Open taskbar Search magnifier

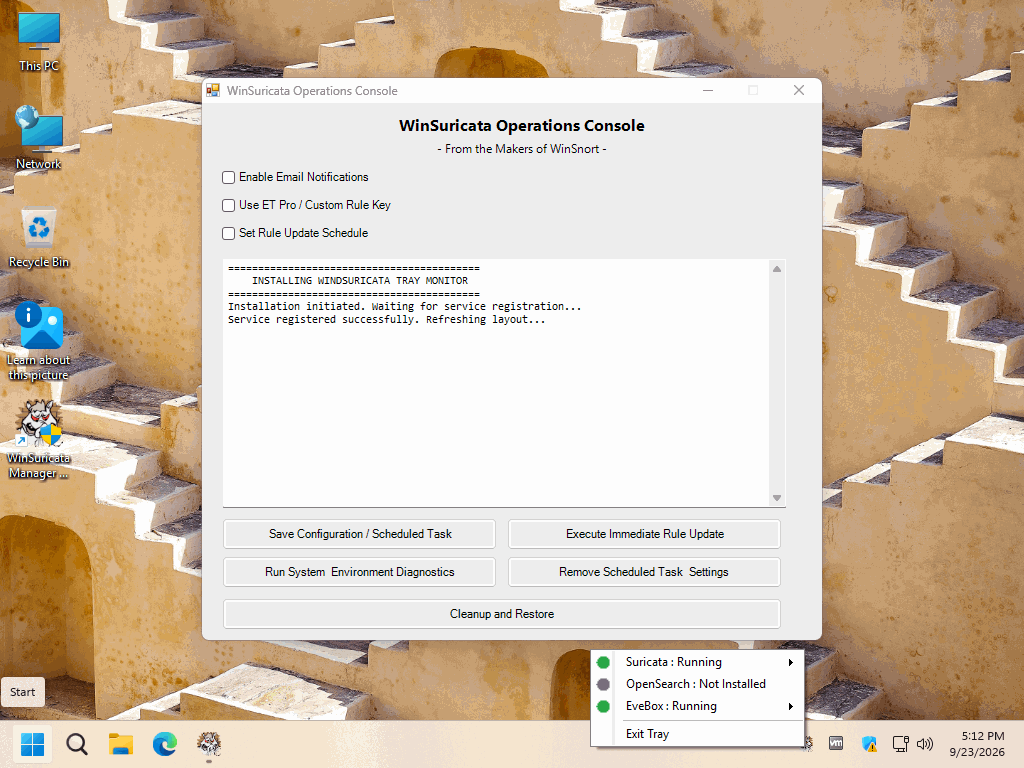[x=76, y=744]
